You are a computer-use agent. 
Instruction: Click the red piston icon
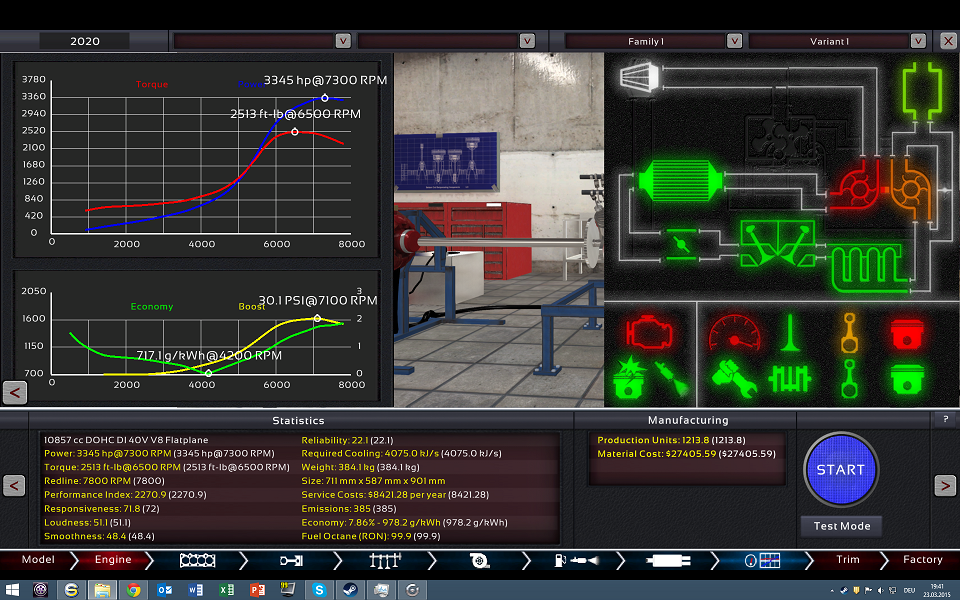click(907, 334)
